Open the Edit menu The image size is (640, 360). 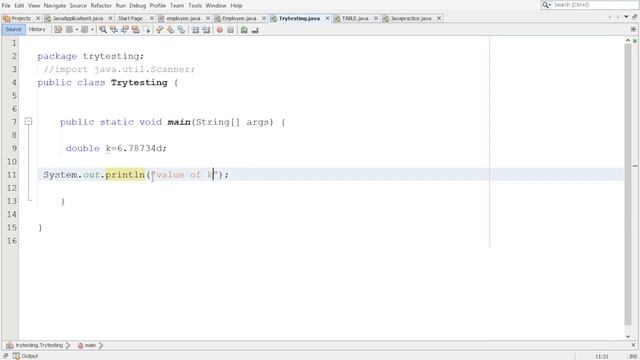[19, 6]
